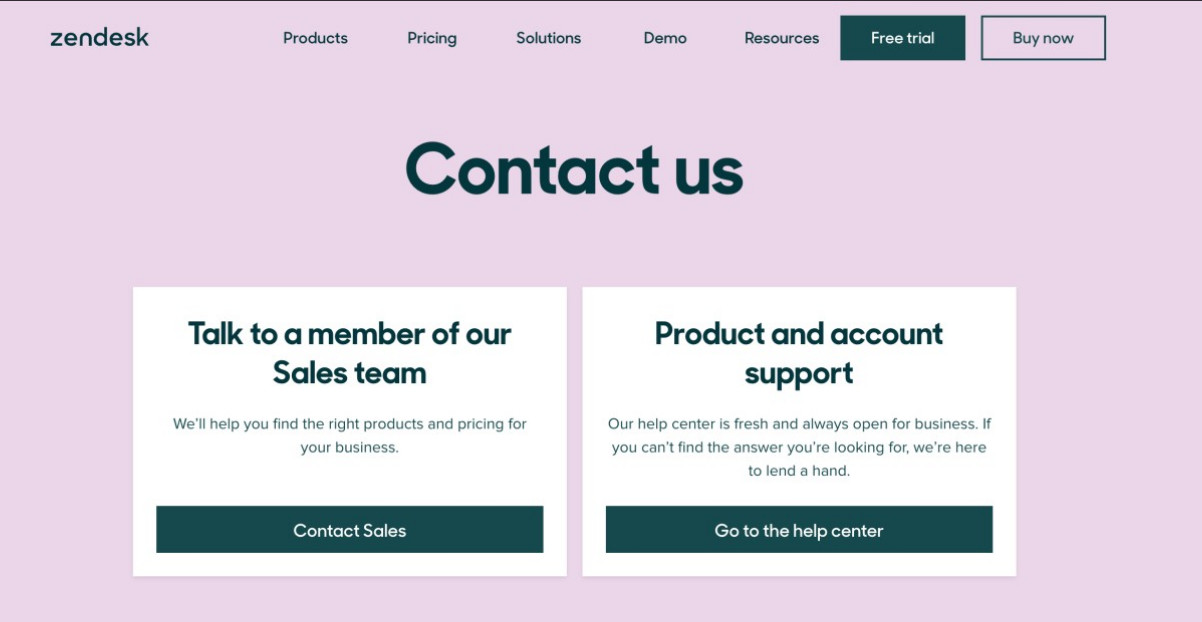Image resolution: width=1202 pixels, height=622 pixels.
Task: Start a Free trial
Action: click(x=903, y=38)
